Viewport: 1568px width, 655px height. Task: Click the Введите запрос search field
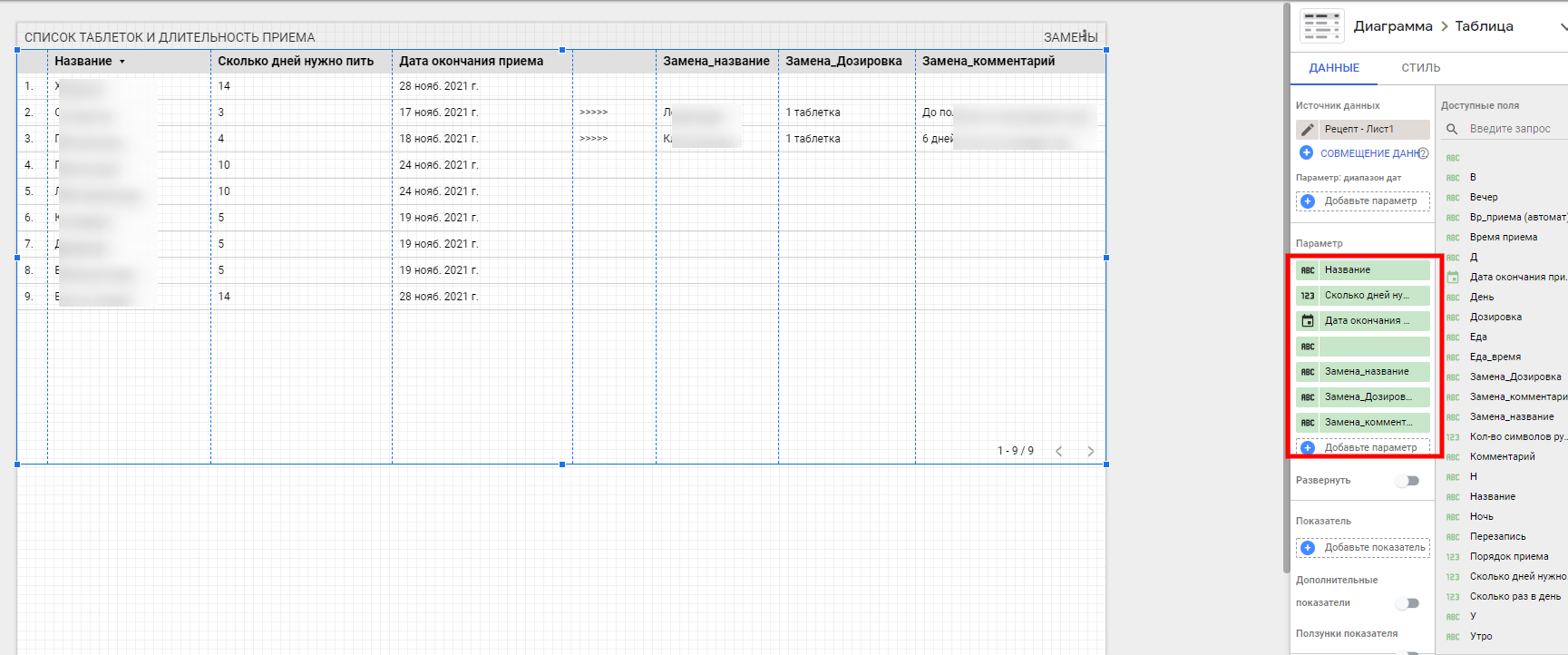1510,129
